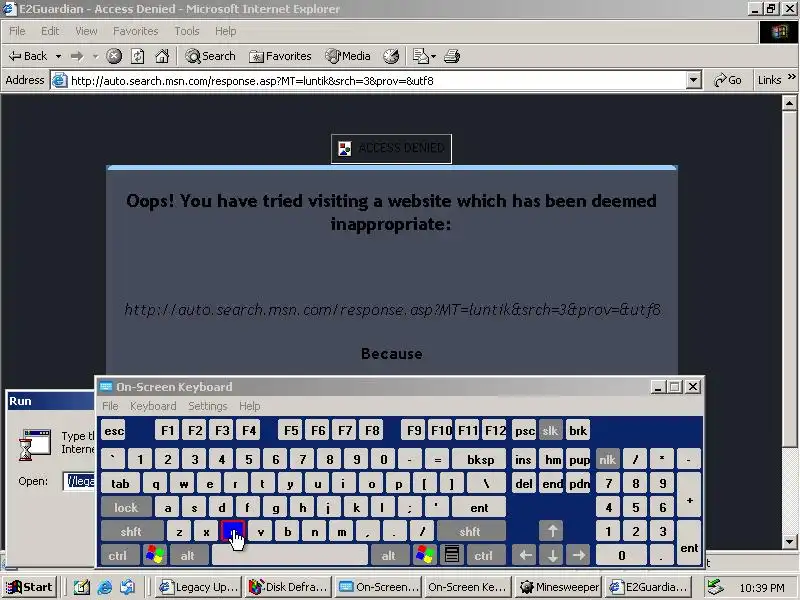800x600 pixels.
Task: Open the Address bar dropdown arrow
Action: [693, 80]
